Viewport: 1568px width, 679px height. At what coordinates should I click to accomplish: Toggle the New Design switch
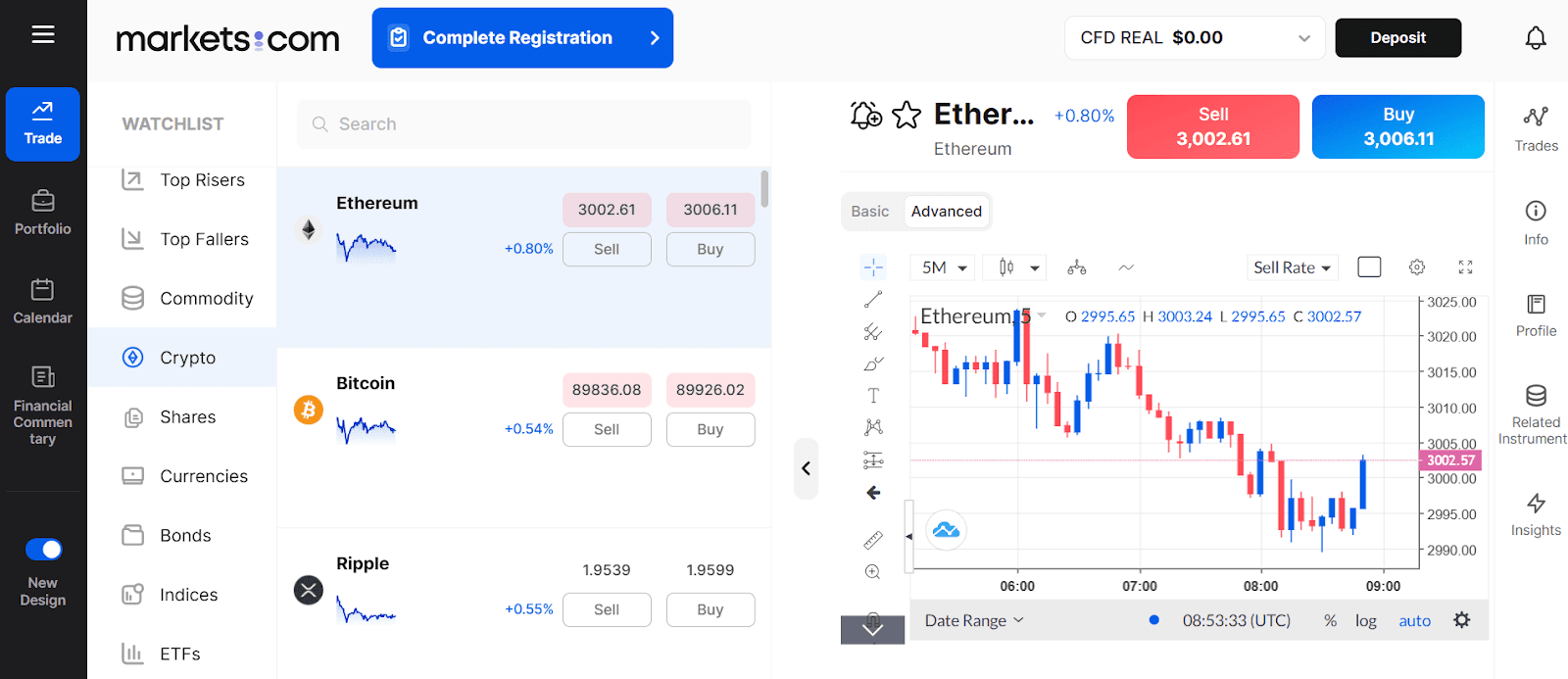pyautogui.click(x=43, y=550)
